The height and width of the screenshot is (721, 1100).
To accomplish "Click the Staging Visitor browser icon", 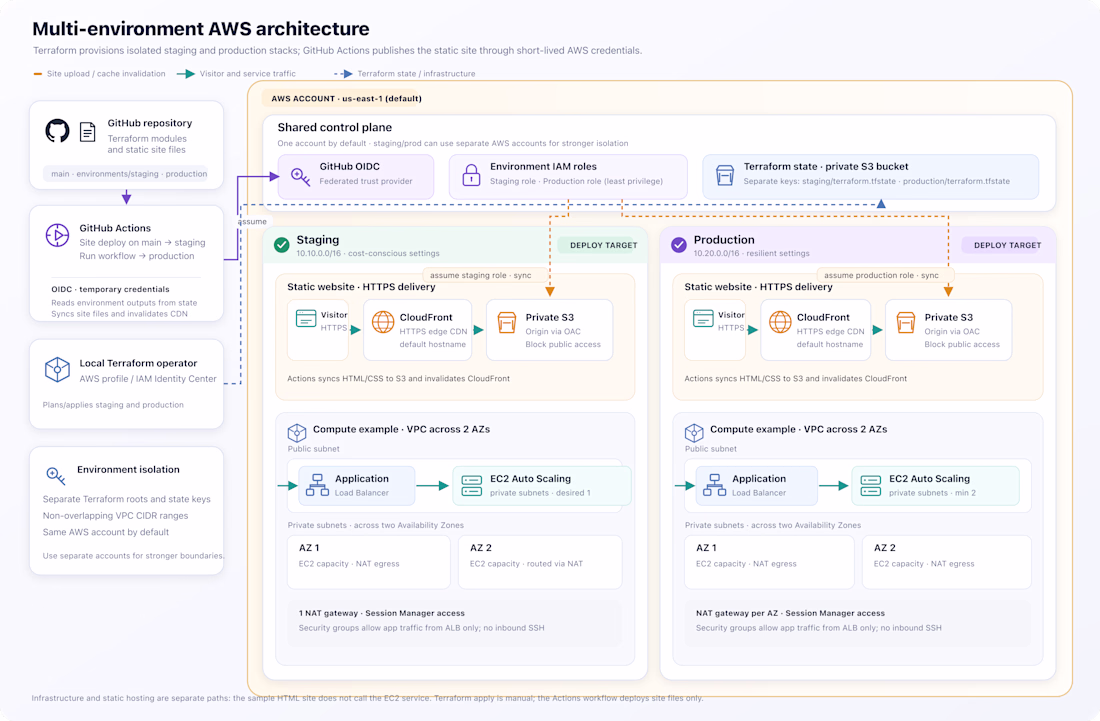I will click(x=306, y=318).
